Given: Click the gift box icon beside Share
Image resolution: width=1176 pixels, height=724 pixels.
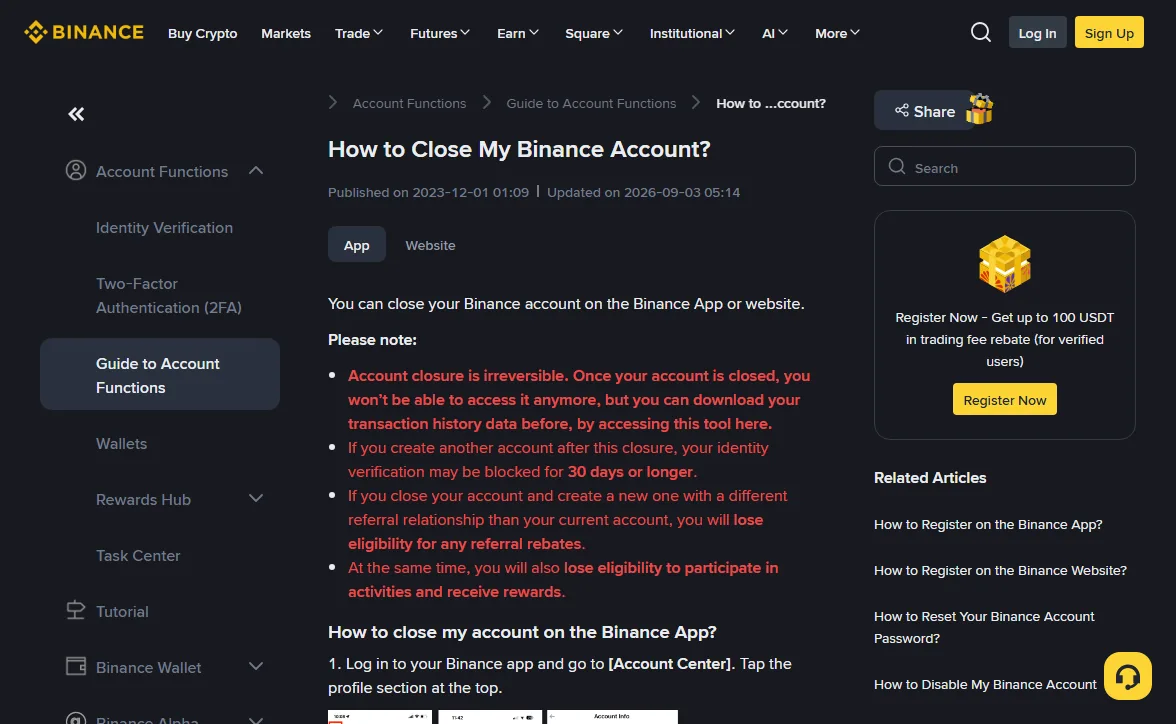Looking at the screenshot, I should [x=980, y=110].
